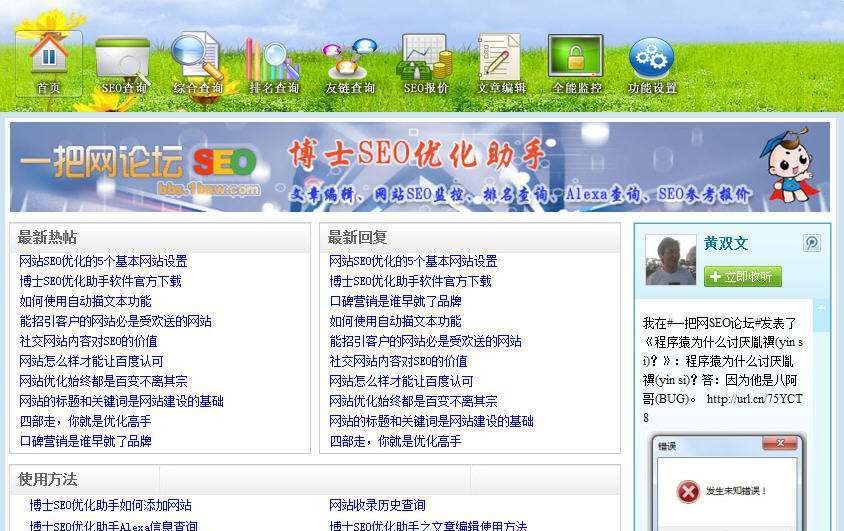844x531 pixels.
Task: Open 网站怎么样才能让百度认可 in 最新回复
Action: [401, 381]
